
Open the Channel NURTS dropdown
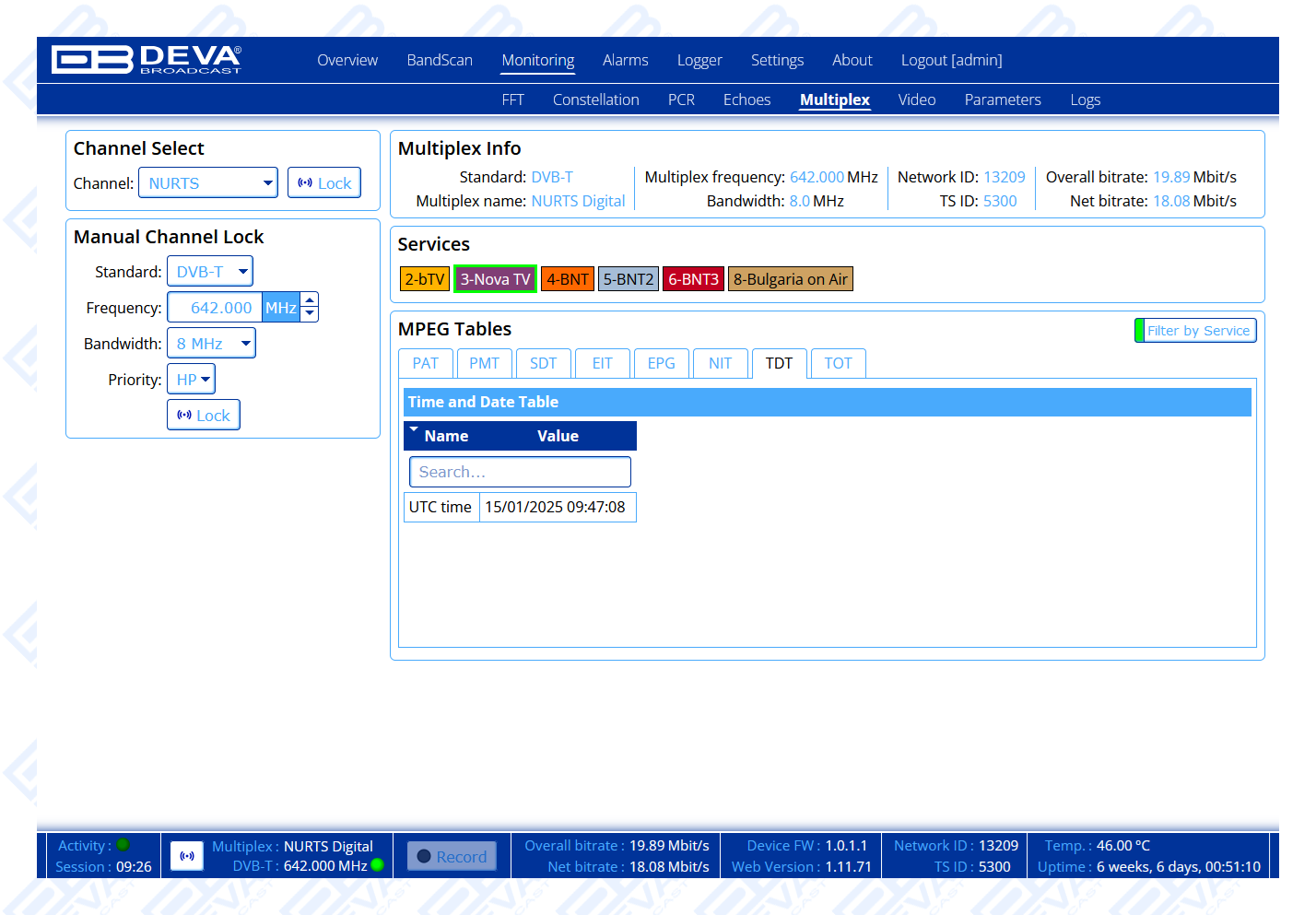tap(208, 182)
